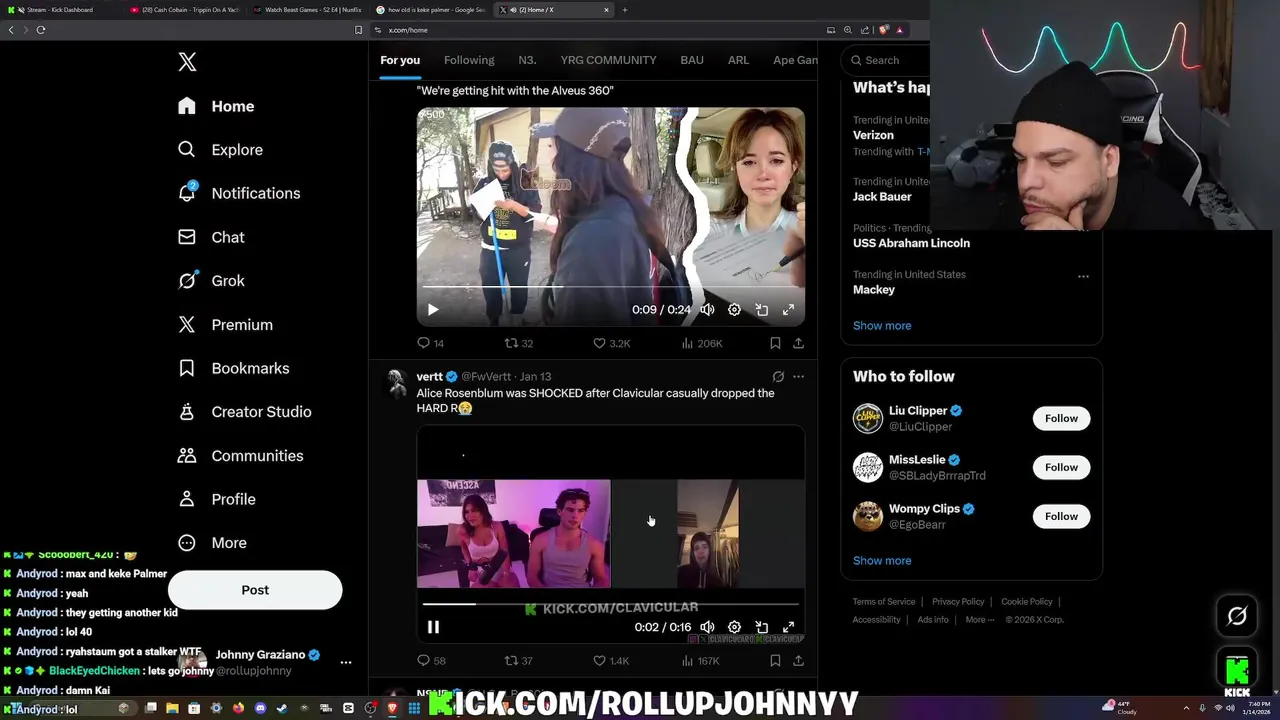Click the Post button

coord(255,590)
